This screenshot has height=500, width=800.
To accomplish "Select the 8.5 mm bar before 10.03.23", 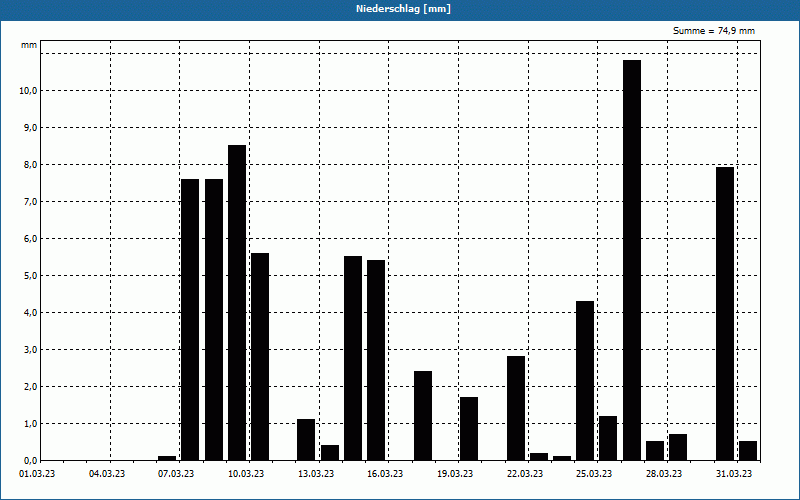I will click(237, 303).
